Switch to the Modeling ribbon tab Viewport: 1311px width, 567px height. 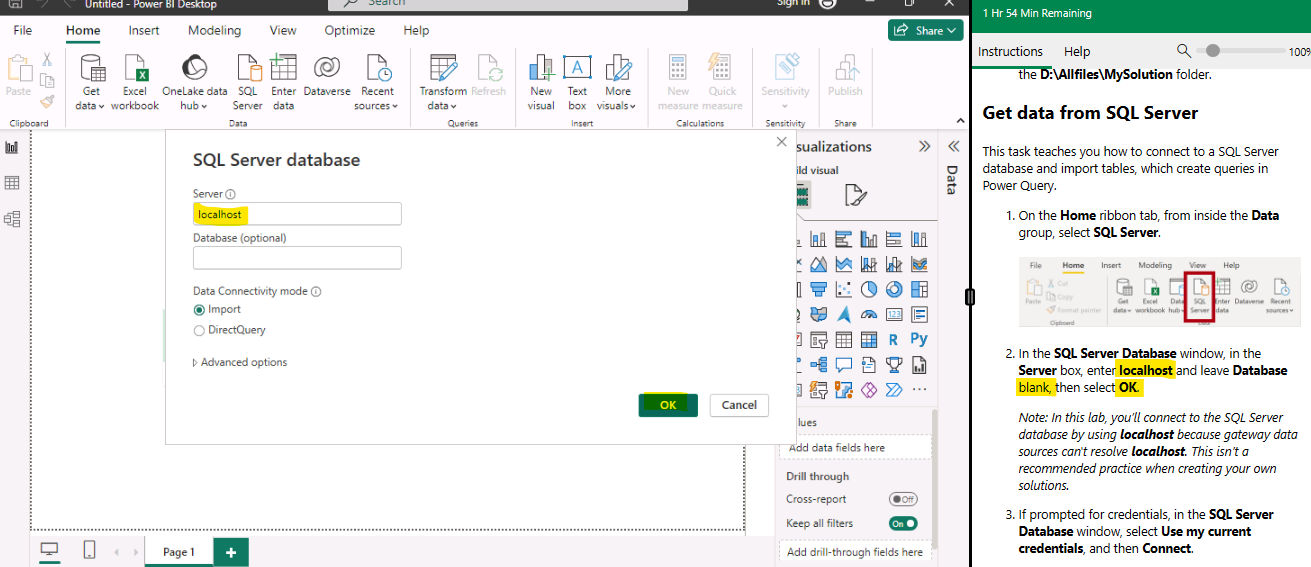pos(214,30)
